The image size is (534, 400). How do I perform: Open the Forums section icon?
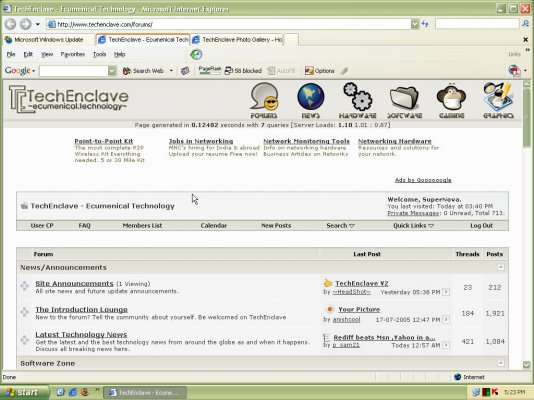pyautogui.click(x=264, y=101)
